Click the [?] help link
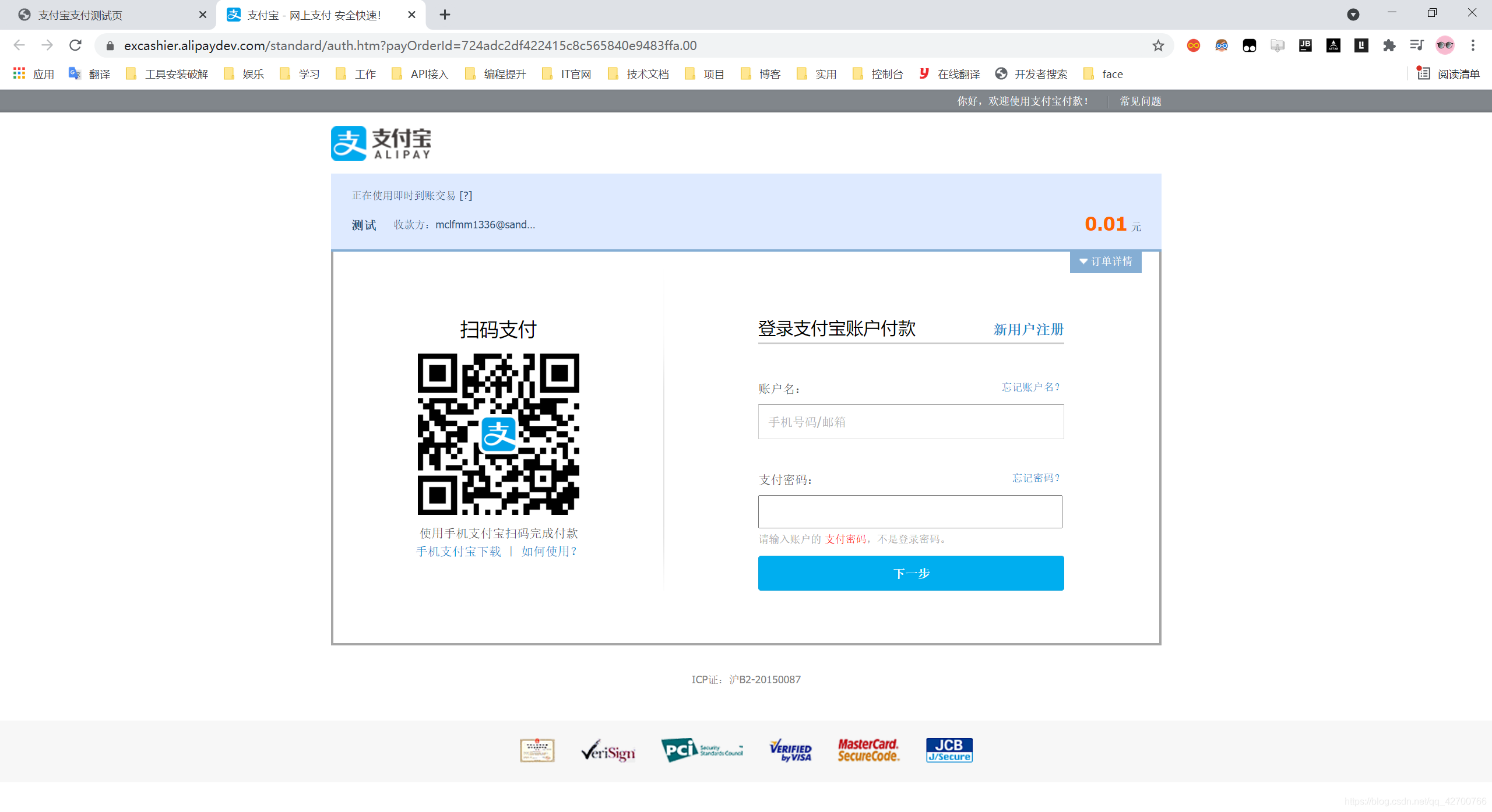This screenshot has width=1492, height=812. 466,196
